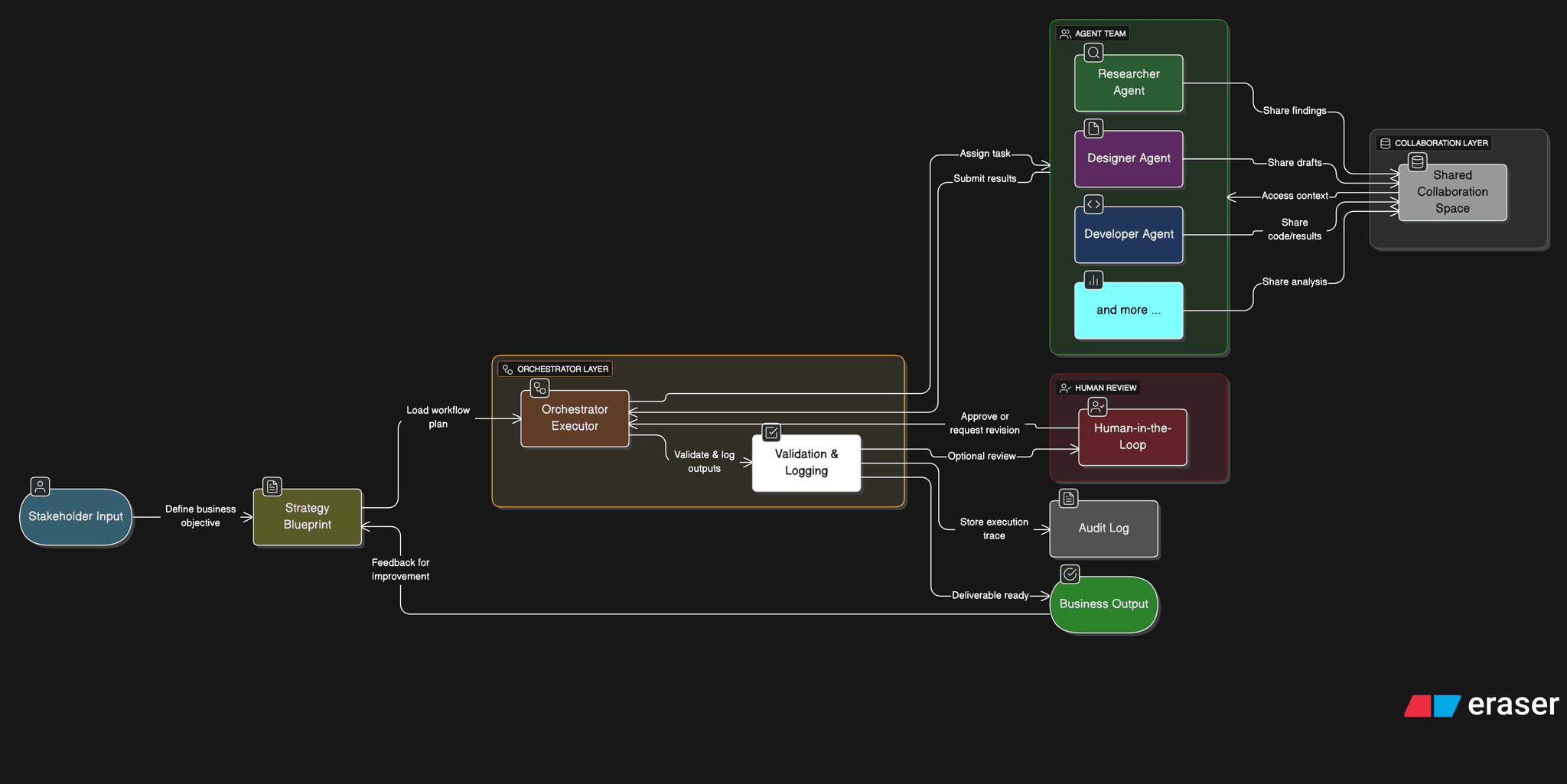This screenshot has height=784, width=1567.
Task: Select the Orchestrator Executor node
Action: coord(575,418)
